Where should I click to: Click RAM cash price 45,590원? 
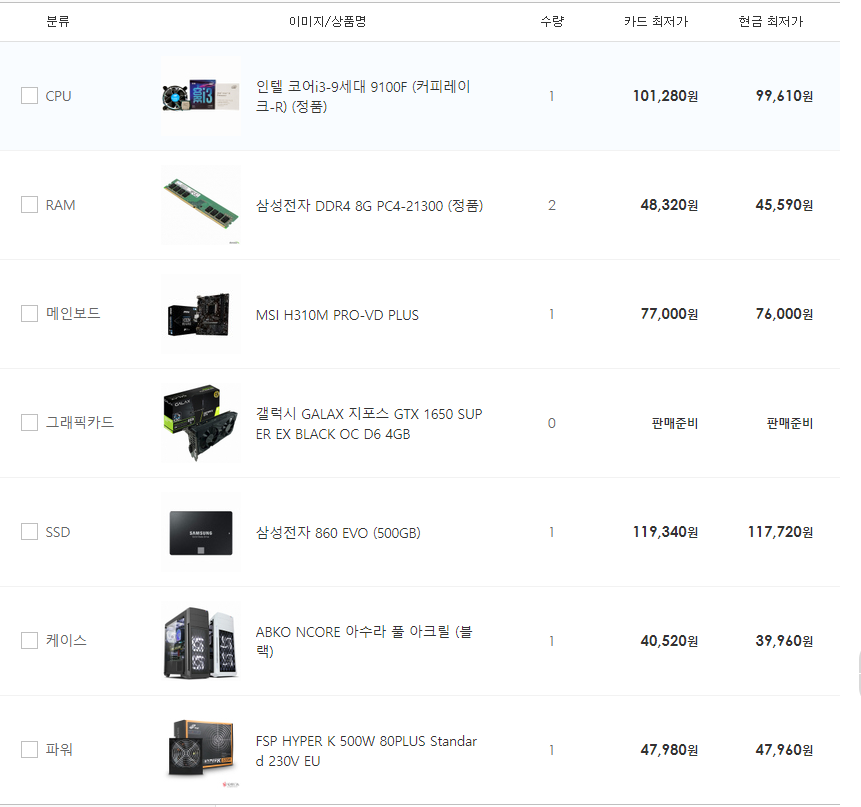[784, 205]
